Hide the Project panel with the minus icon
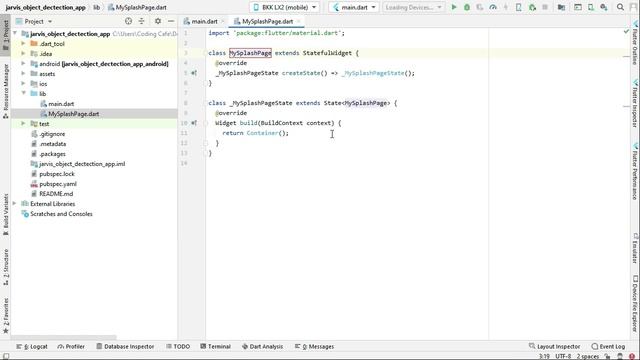The width and height of the screenshot is (640, 360). [x=171, y=21]
